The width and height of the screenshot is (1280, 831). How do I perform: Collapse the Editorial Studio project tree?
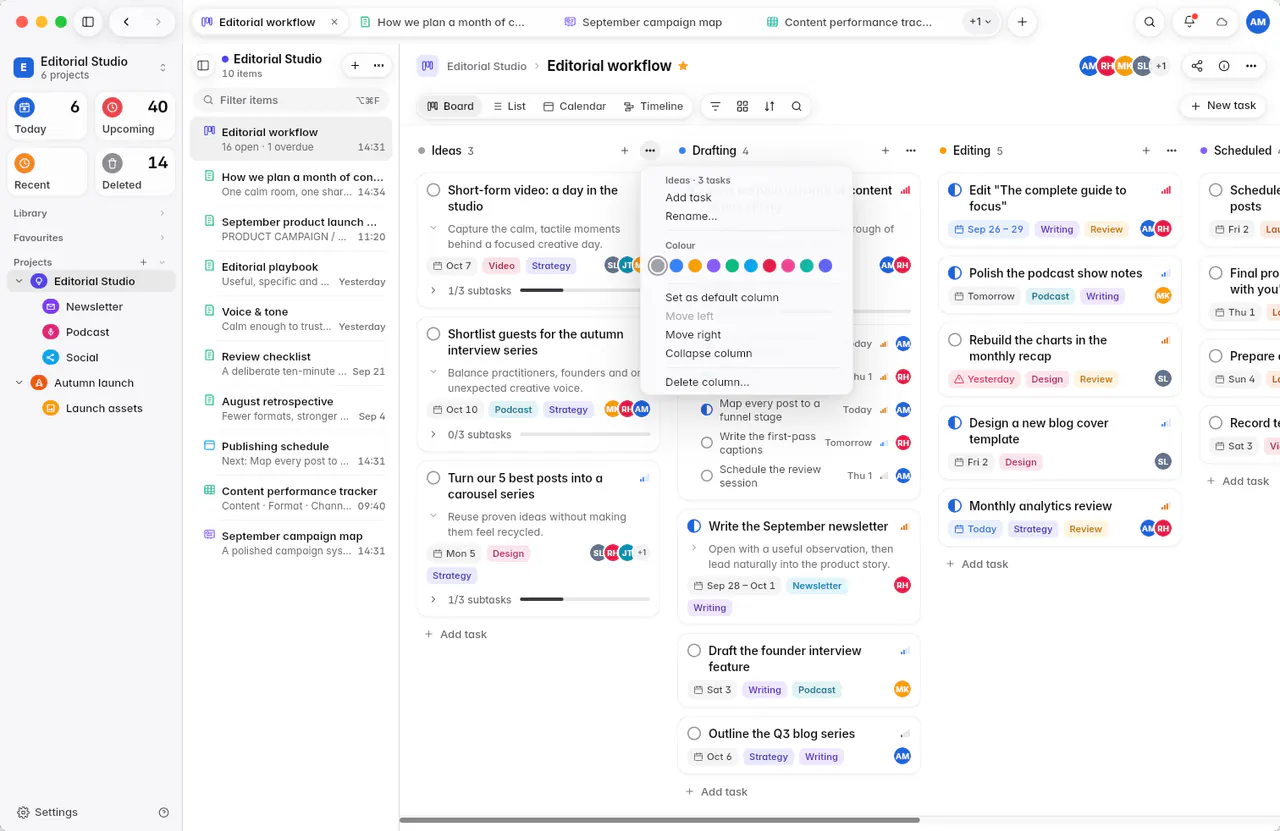19,281
